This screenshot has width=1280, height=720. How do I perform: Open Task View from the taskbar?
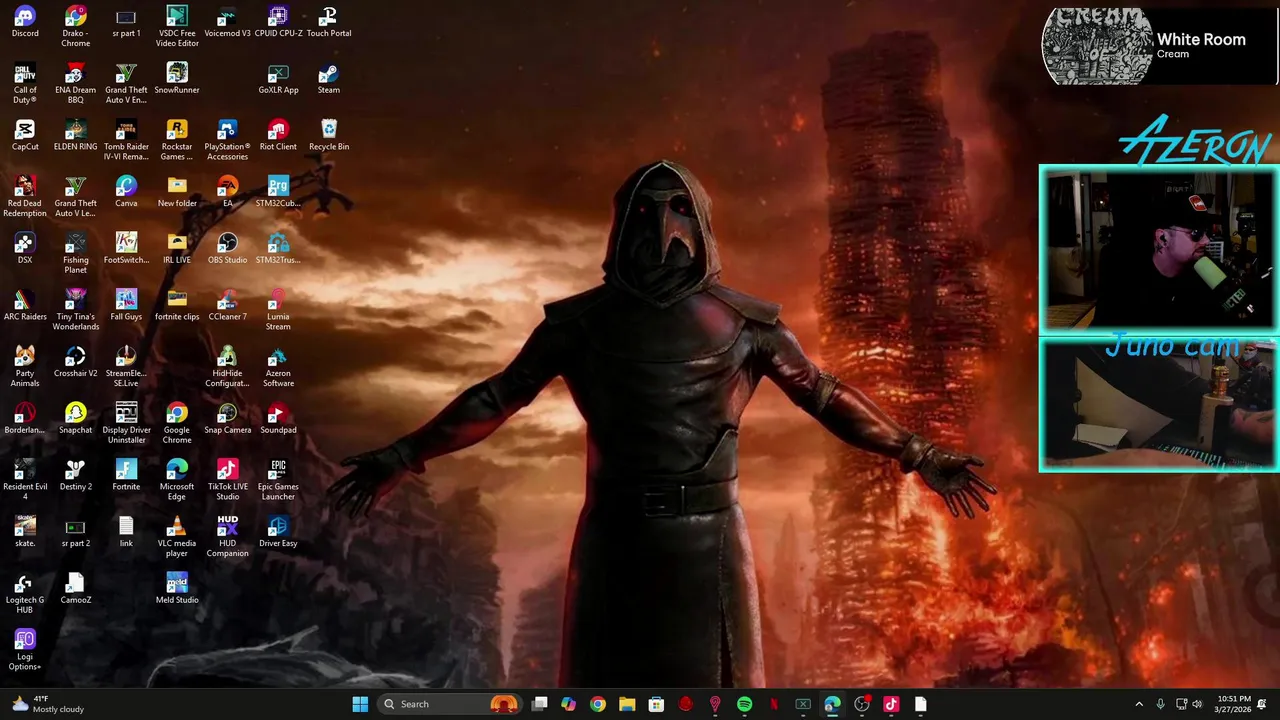(x=539, y=704)
